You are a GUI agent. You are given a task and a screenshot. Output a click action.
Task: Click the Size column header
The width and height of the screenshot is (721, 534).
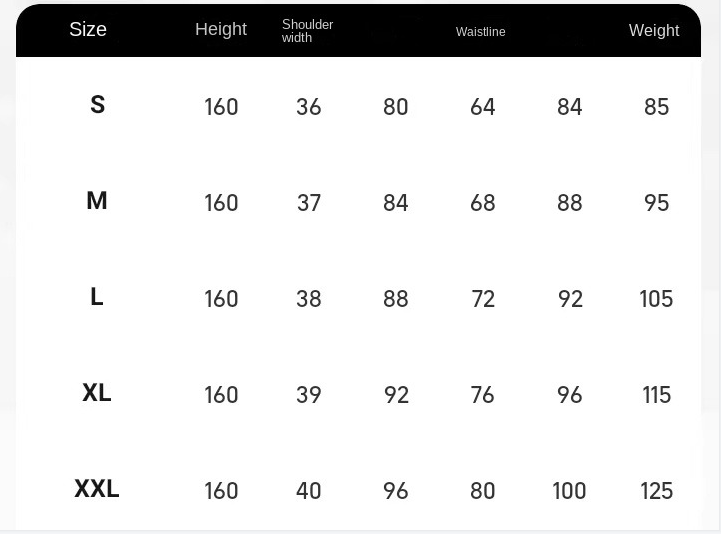click(88, 29)
